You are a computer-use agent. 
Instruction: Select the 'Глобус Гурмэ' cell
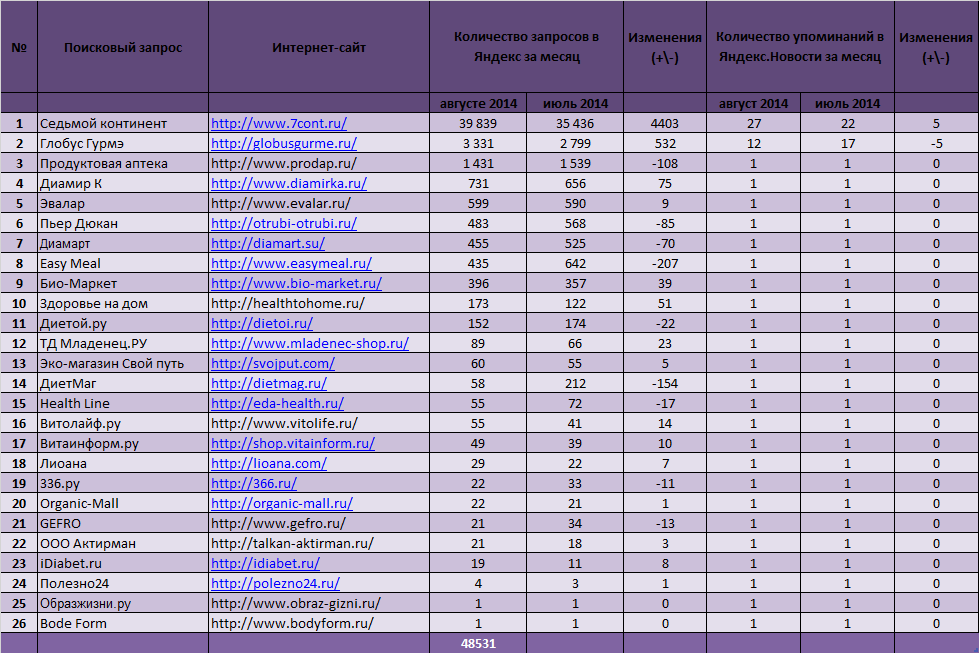pyautogui.click(x=123, y=144)
